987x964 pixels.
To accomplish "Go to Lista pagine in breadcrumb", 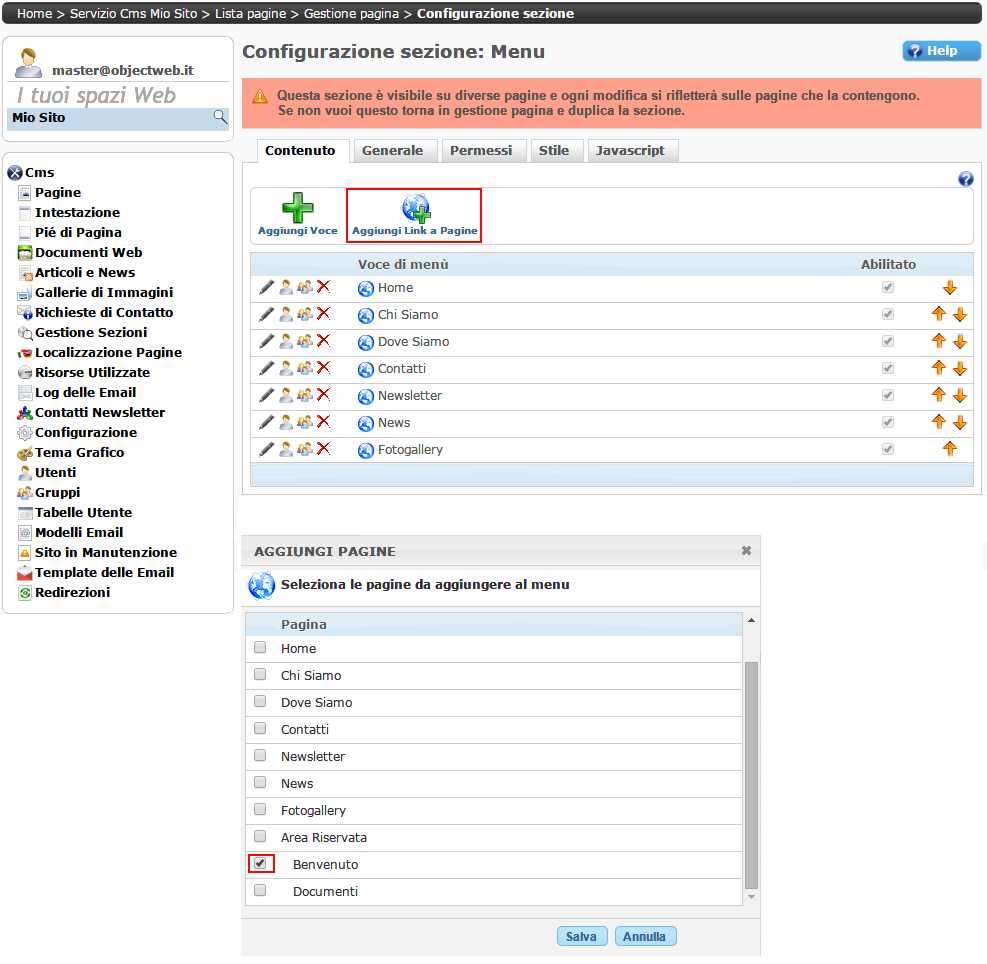I will click(x=252, y=14).
